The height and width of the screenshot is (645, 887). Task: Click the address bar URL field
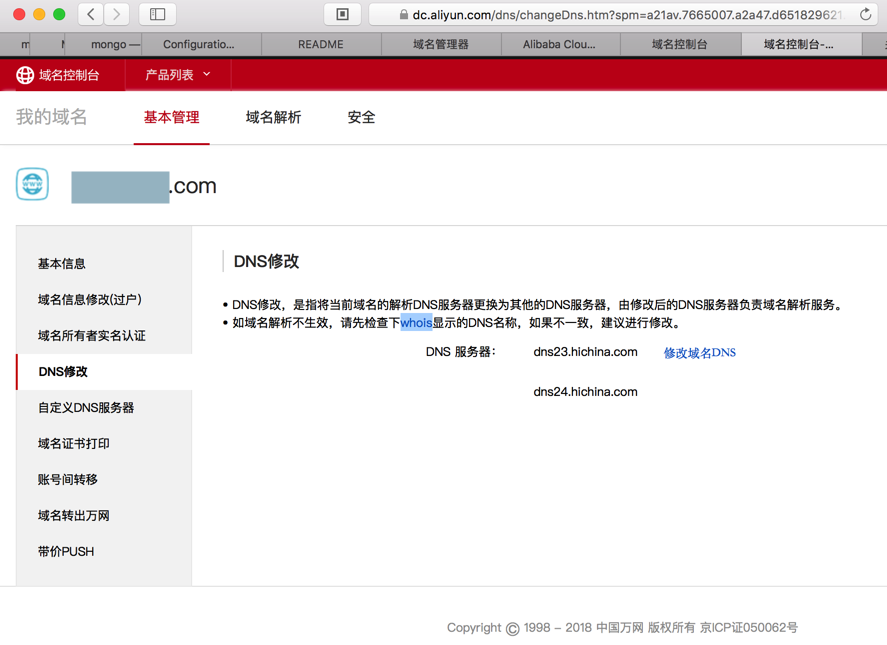point(622,15)
